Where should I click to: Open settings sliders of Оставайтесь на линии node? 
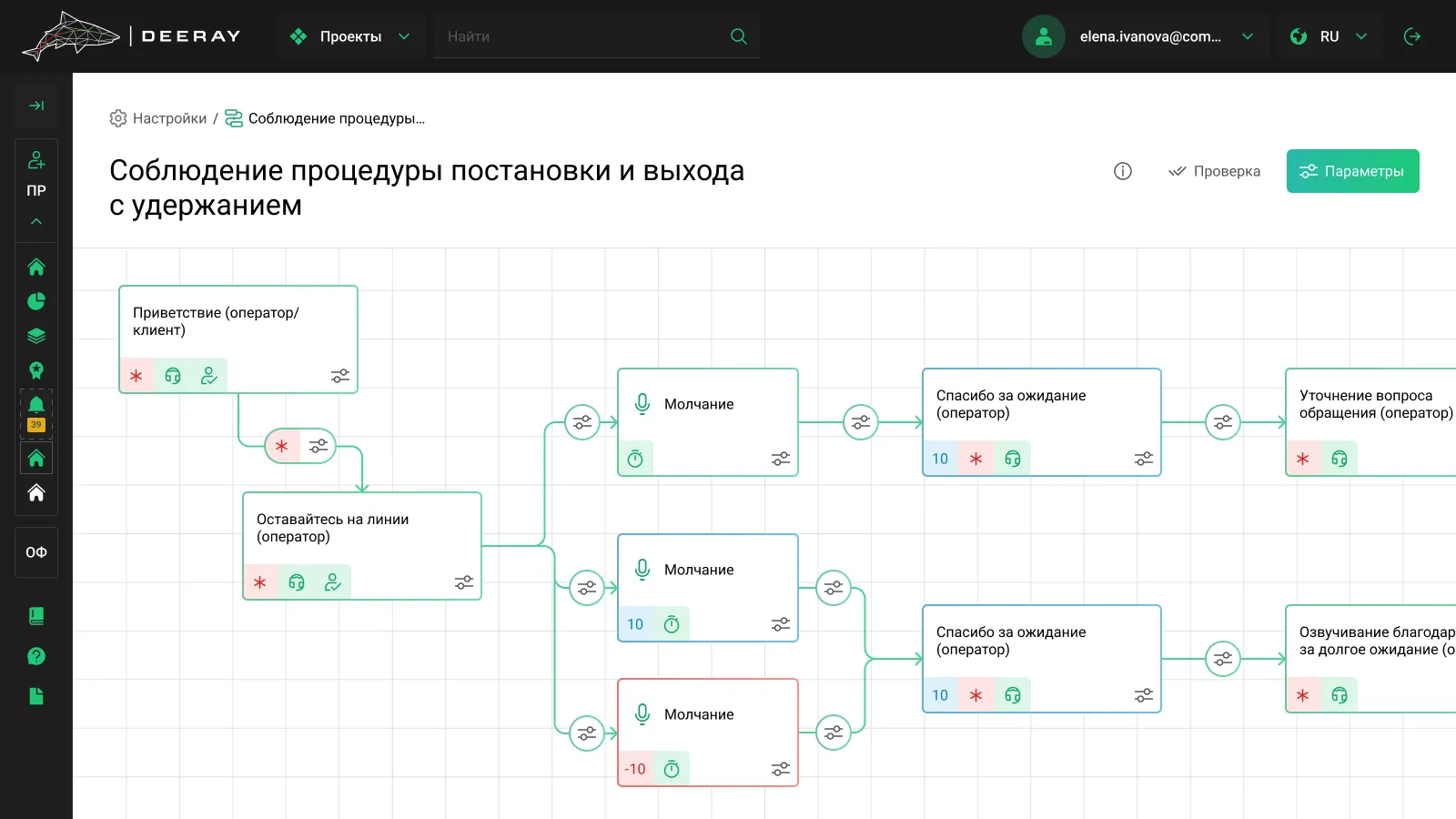464,582
